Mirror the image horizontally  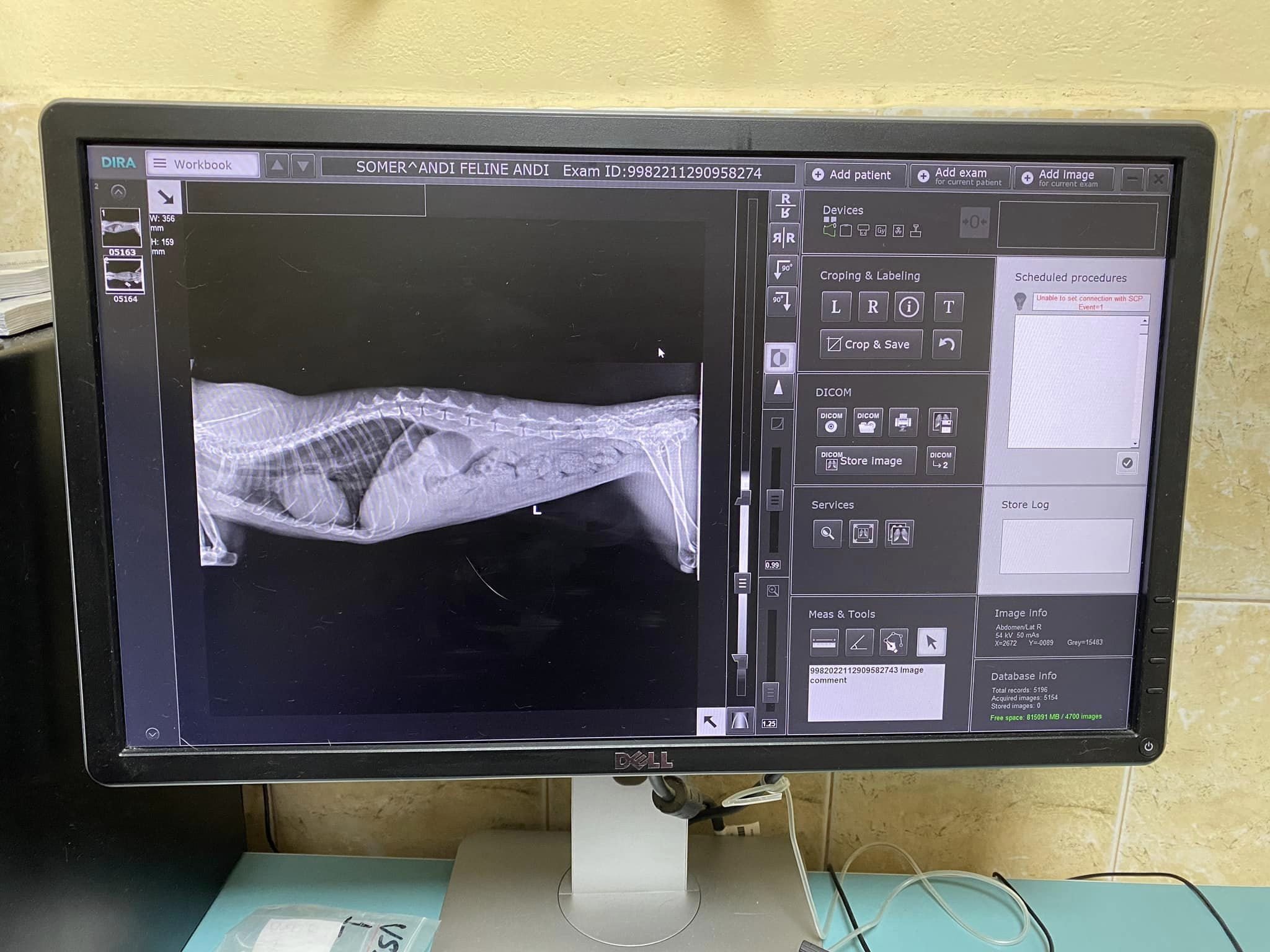pos(784,238)
